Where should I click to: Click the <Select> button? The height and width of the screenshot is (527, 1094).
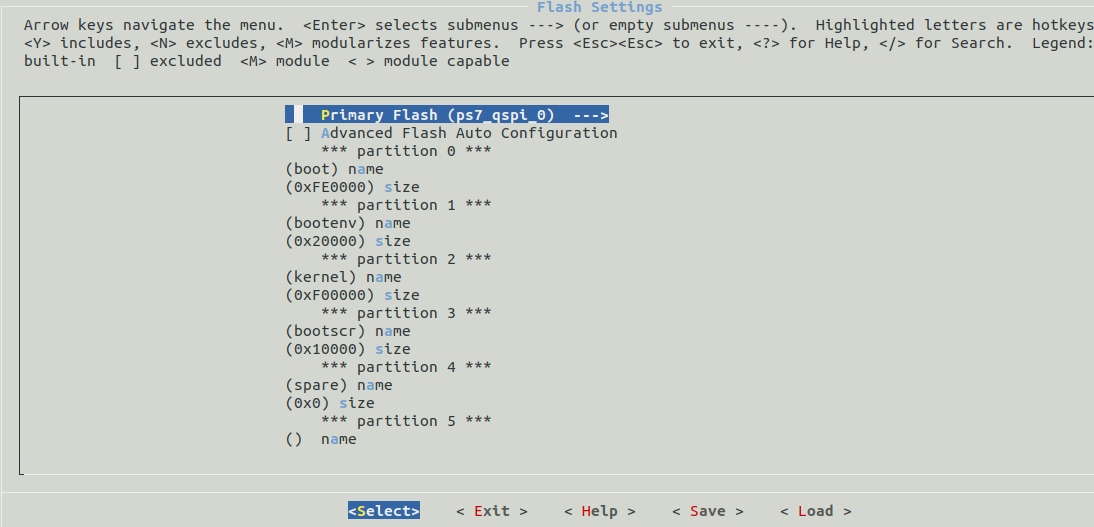(x=384, y=511)
